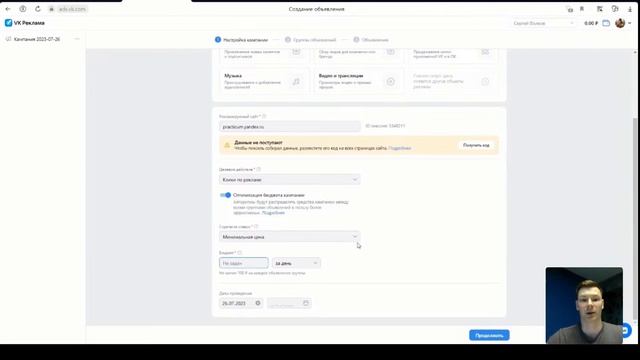Open the blue support chat bubble
Screen dimensions: 640x360
626,330
